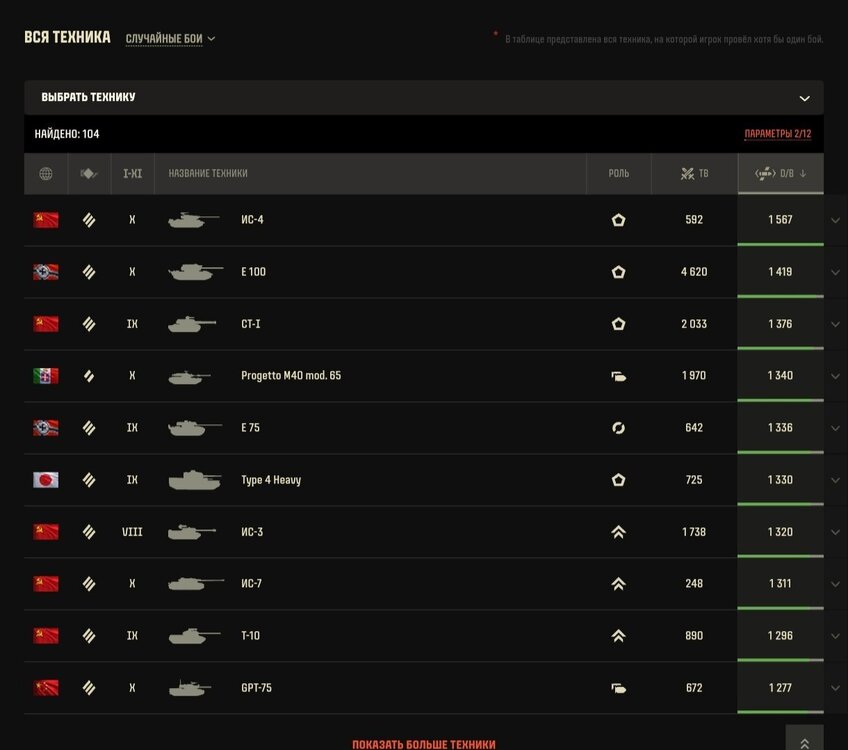848x750 pixels.
Task: Click the Japan flag on Type 4 Heavy
Action: tap(46, 480)
